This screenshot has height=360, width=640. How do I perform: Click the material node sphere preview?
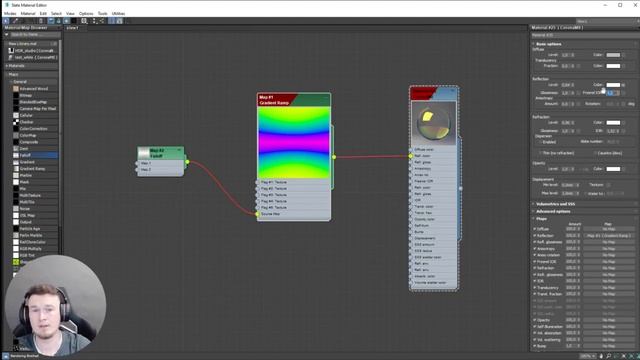pyautogui.click(x=433, y=123)
